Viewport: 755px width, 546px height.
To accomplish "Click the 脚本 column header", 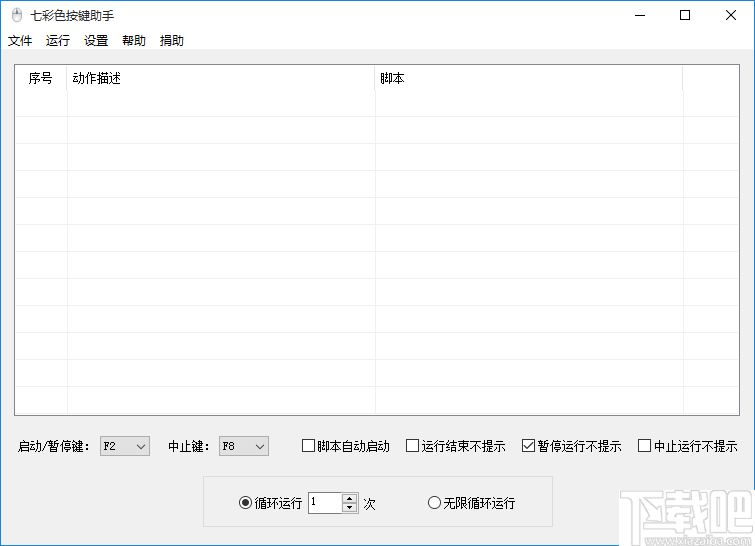I will (529, 78).
